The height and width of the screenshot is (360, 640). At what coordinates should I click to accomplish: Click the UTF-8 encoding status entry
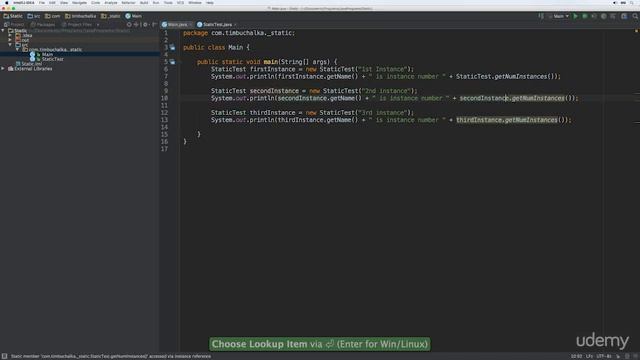604,356
